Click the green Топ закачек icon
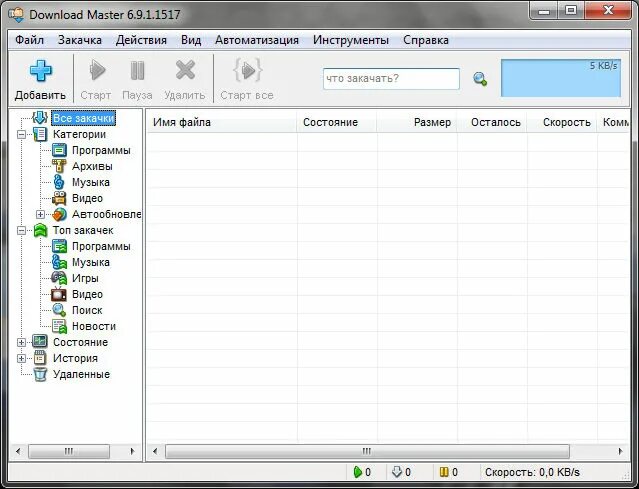The image size is (639, 489). [40, 230]
